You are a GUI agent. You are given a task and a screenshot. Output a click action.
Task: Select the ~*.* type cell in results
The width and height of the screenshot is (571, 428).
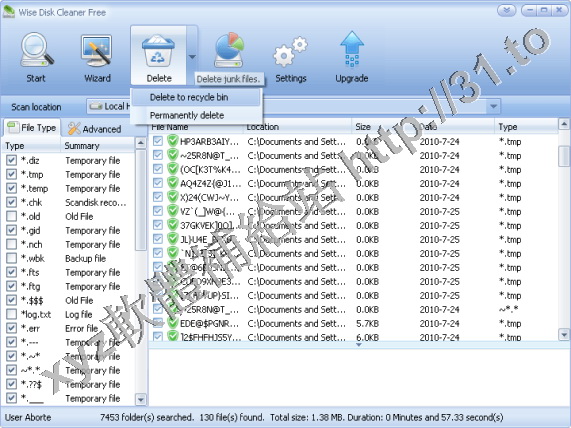(508, 309)
